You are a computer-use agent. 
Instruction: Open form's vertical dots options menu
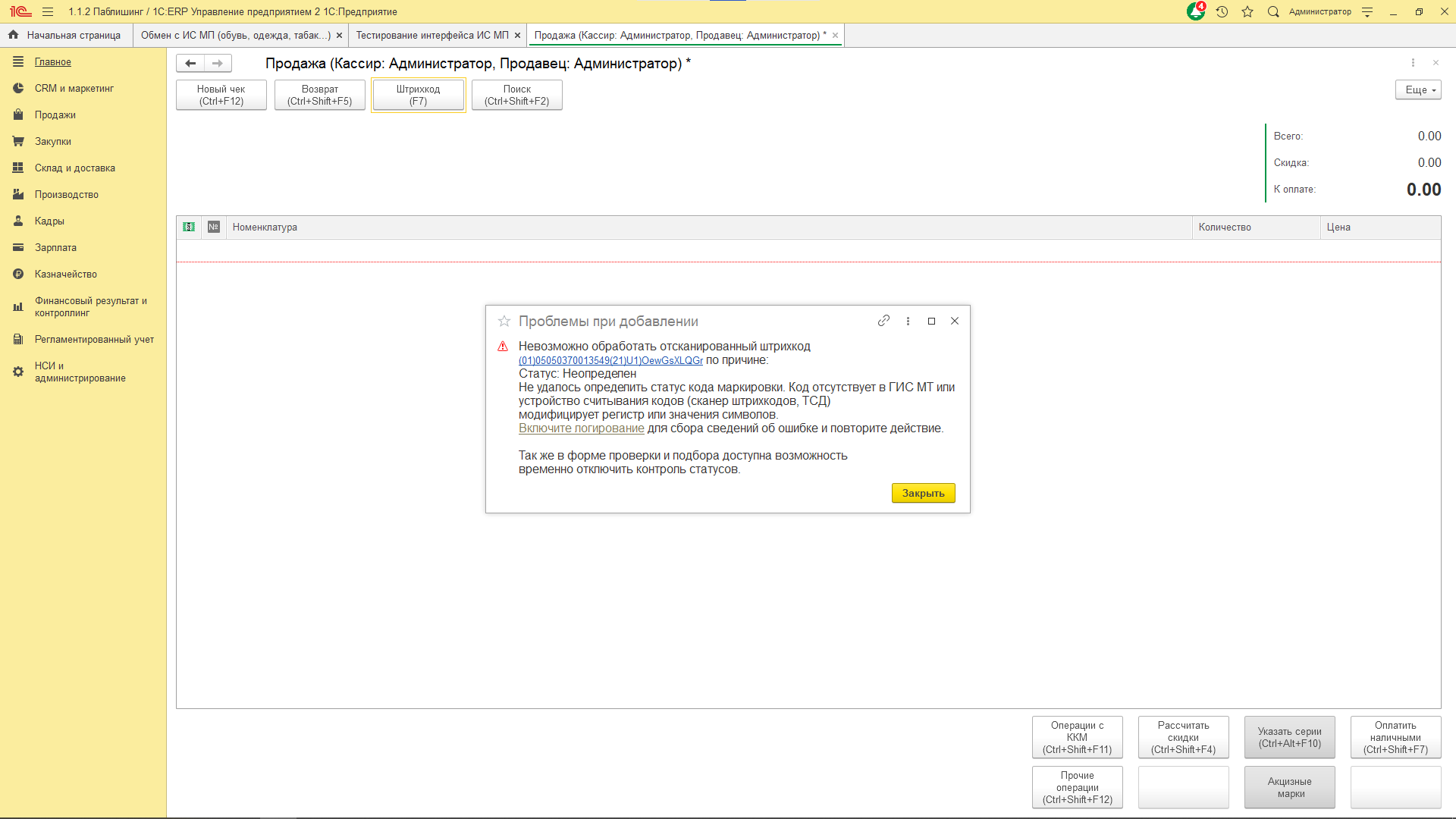[x=1413, y=63]
